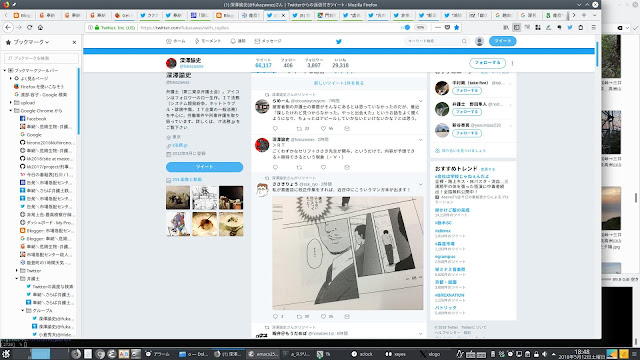Screen dimensions: 640x360
Task: Expand the upload bookmark folder
Action: pyautogui.click(x=11, y=103)
